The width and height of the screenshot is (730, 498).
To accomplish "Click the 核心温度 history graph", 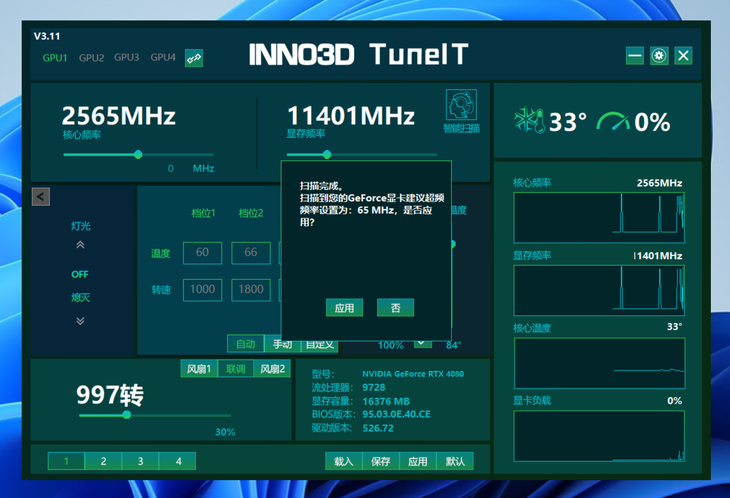I will (x=600, y=363).
